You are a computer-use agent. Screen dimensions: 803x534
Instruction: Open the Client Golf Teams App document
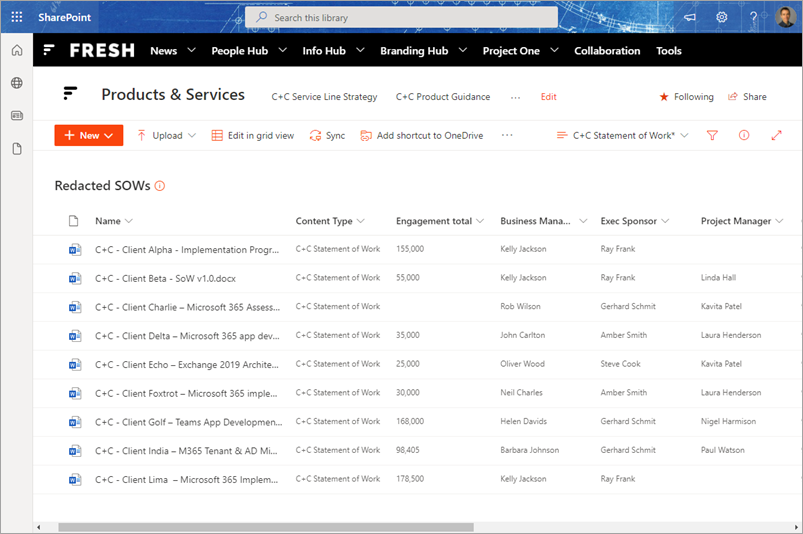[x=188, y=422]
